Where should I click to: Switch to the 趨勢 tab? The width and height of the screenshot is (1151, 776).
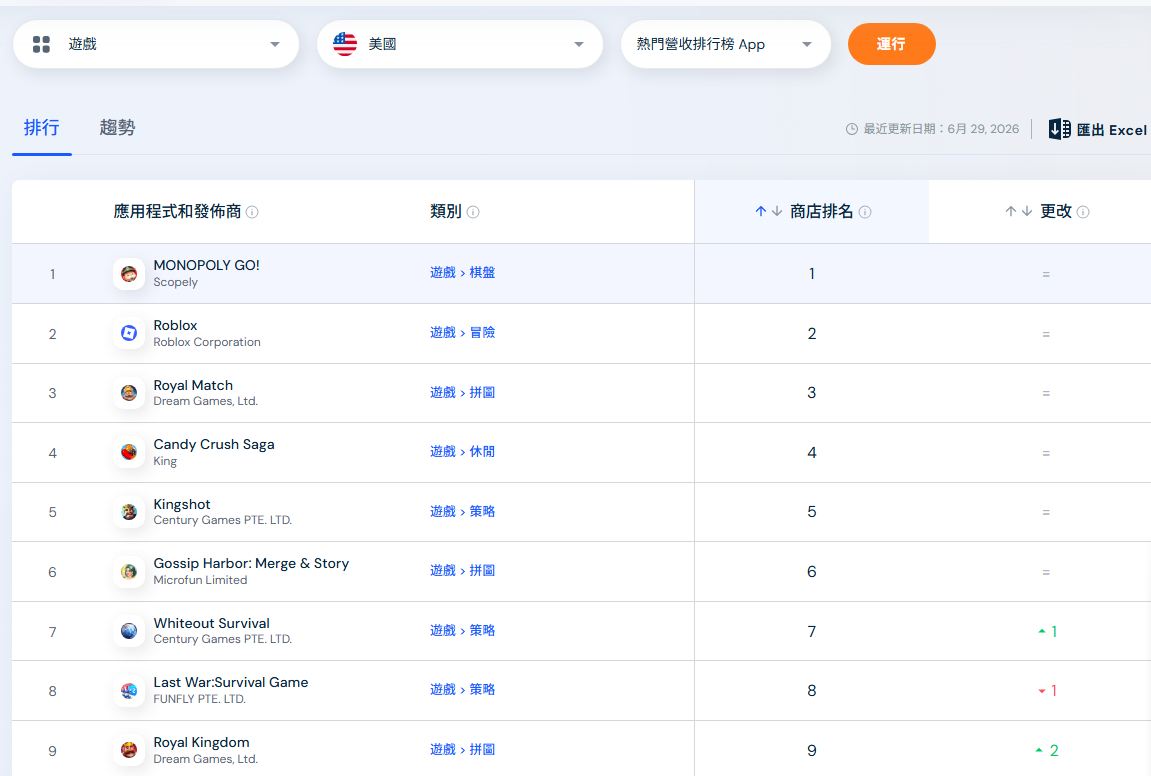tap(117, 128)
